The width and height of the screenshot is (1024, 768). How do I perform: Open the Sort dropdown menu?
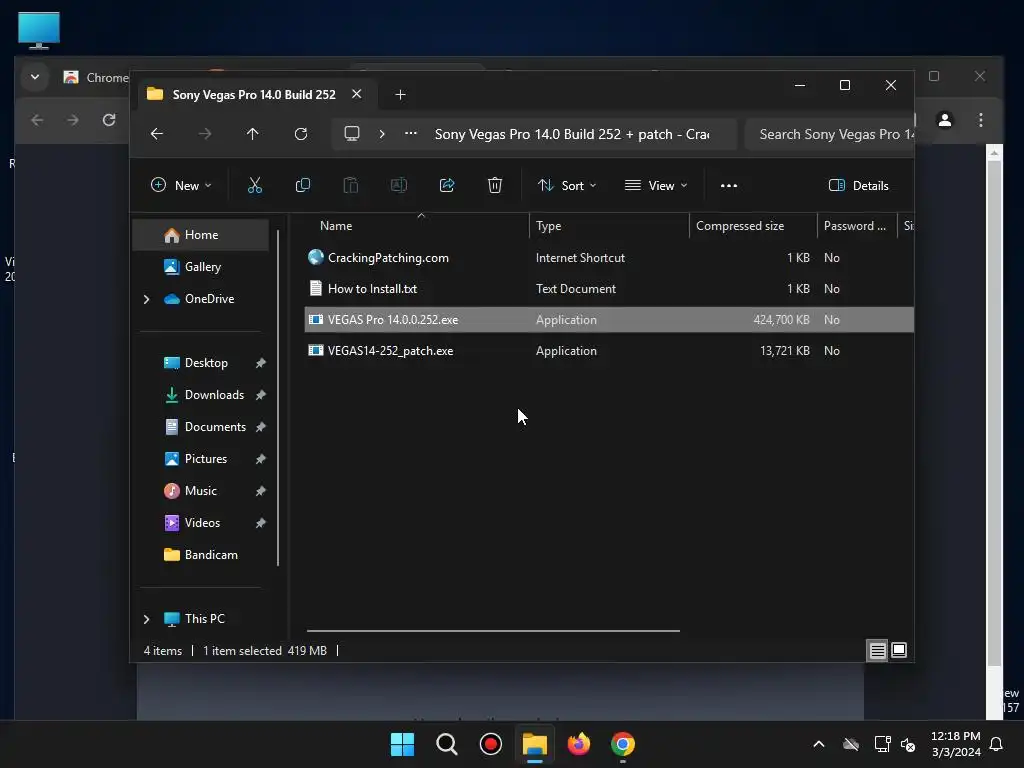tap(567, 185)
